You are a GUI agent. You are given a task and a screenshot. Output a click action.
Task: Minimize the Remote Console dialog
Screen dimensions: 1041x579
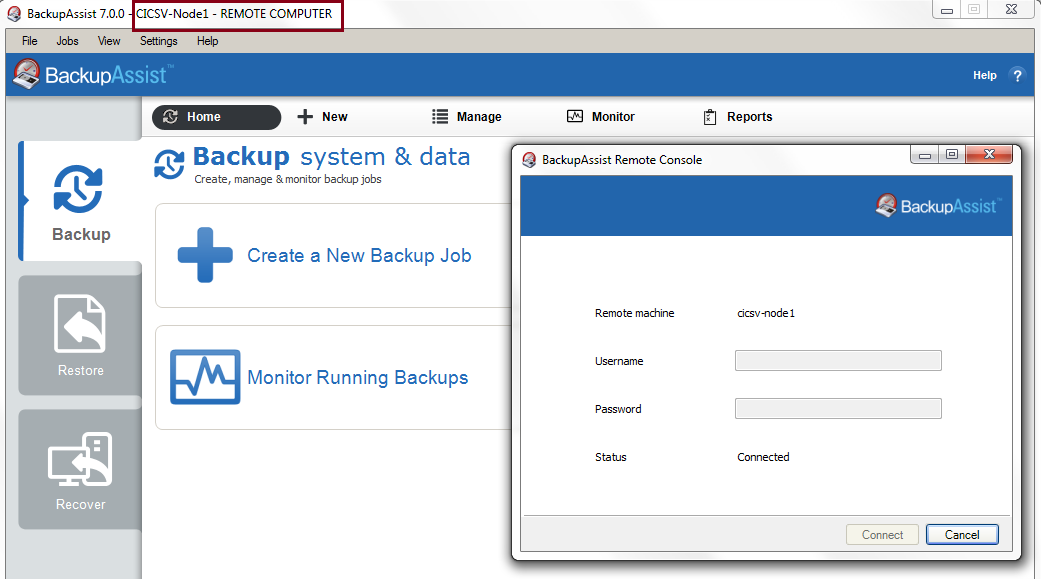924,155
